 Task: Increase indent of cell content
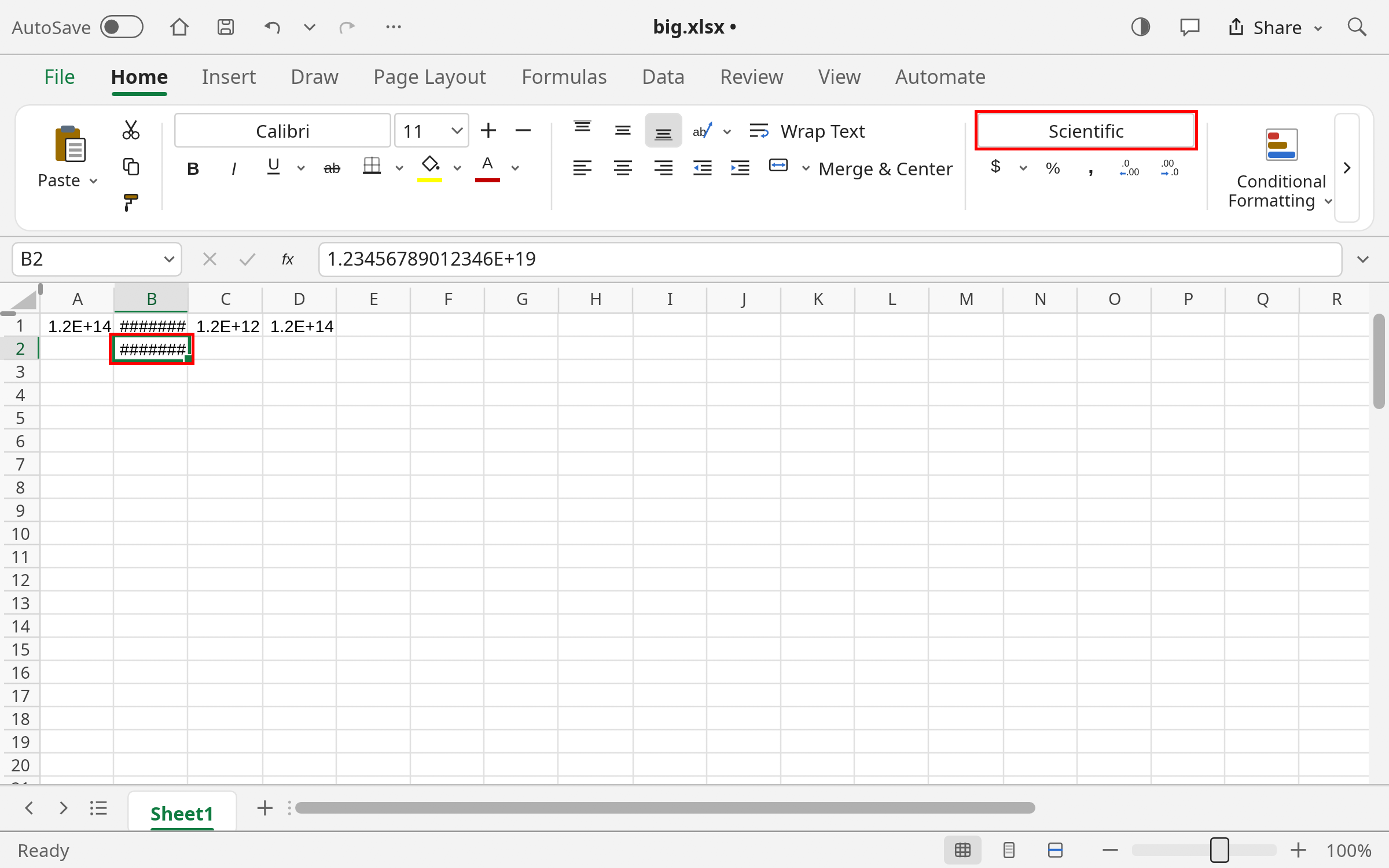click(x=740, y=168)
